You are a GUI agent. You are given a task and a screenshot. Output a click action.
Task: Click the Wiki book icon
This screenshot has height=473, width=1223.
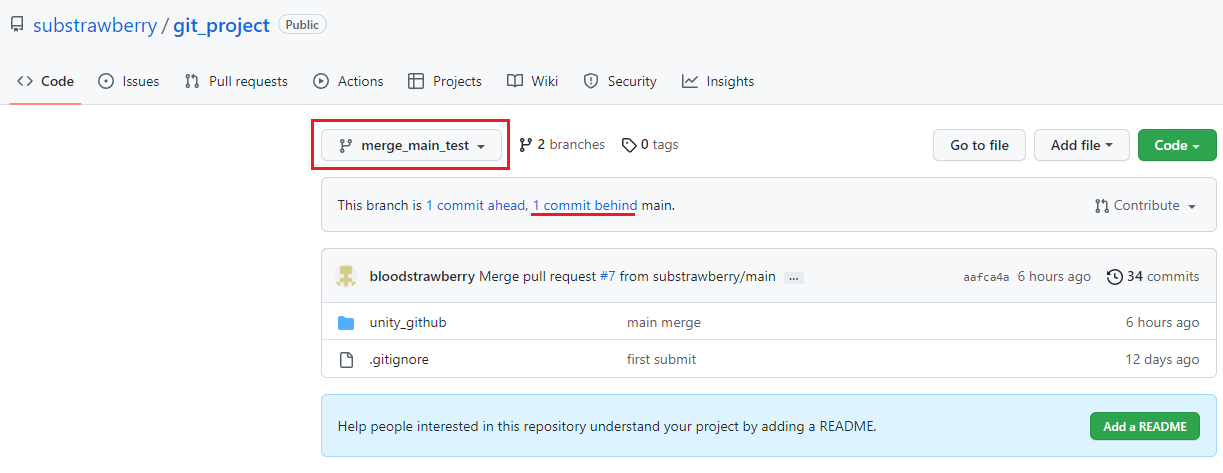click(x=515, y=81)
